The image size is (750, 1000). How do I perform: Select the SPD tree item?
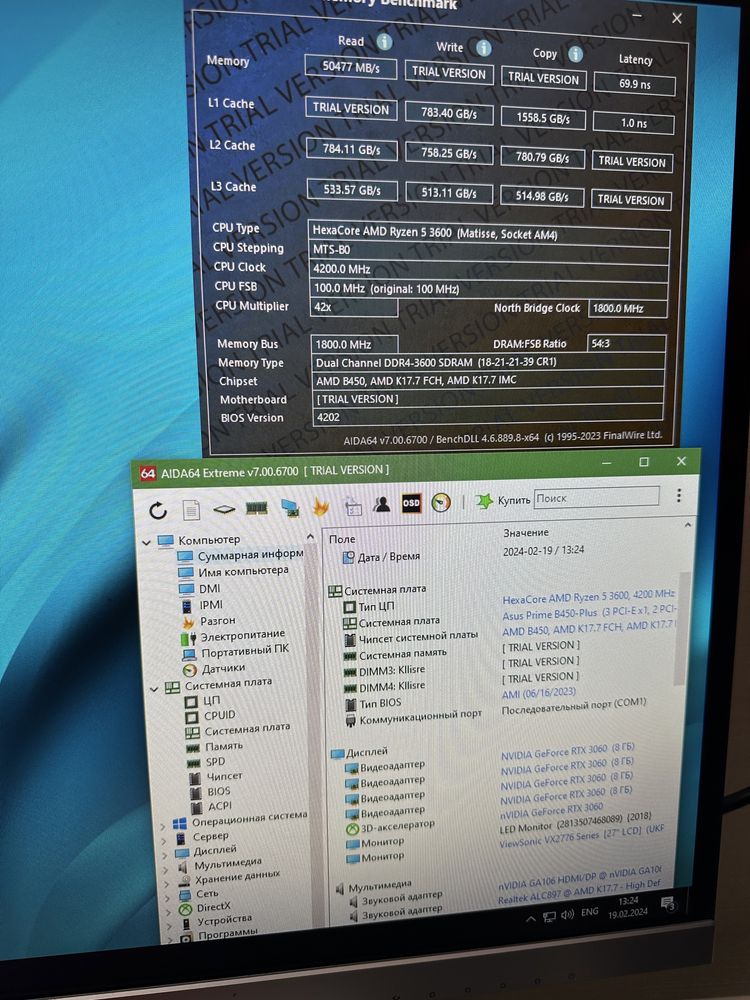215,761
